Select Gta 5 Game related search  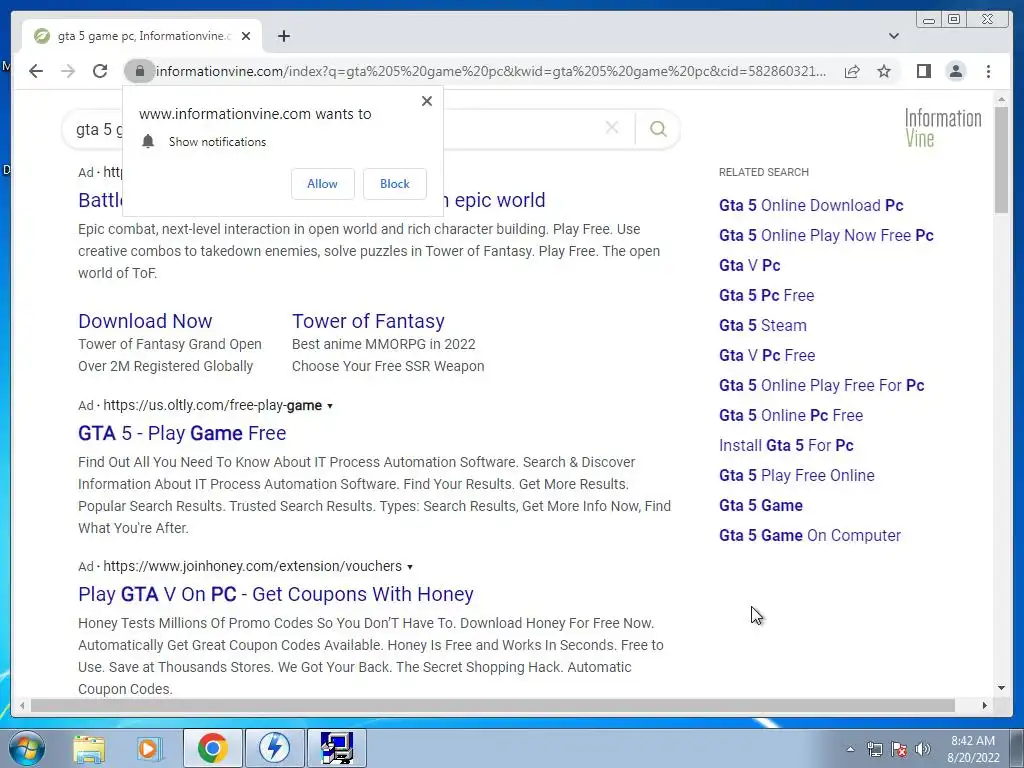pos(761,505)
